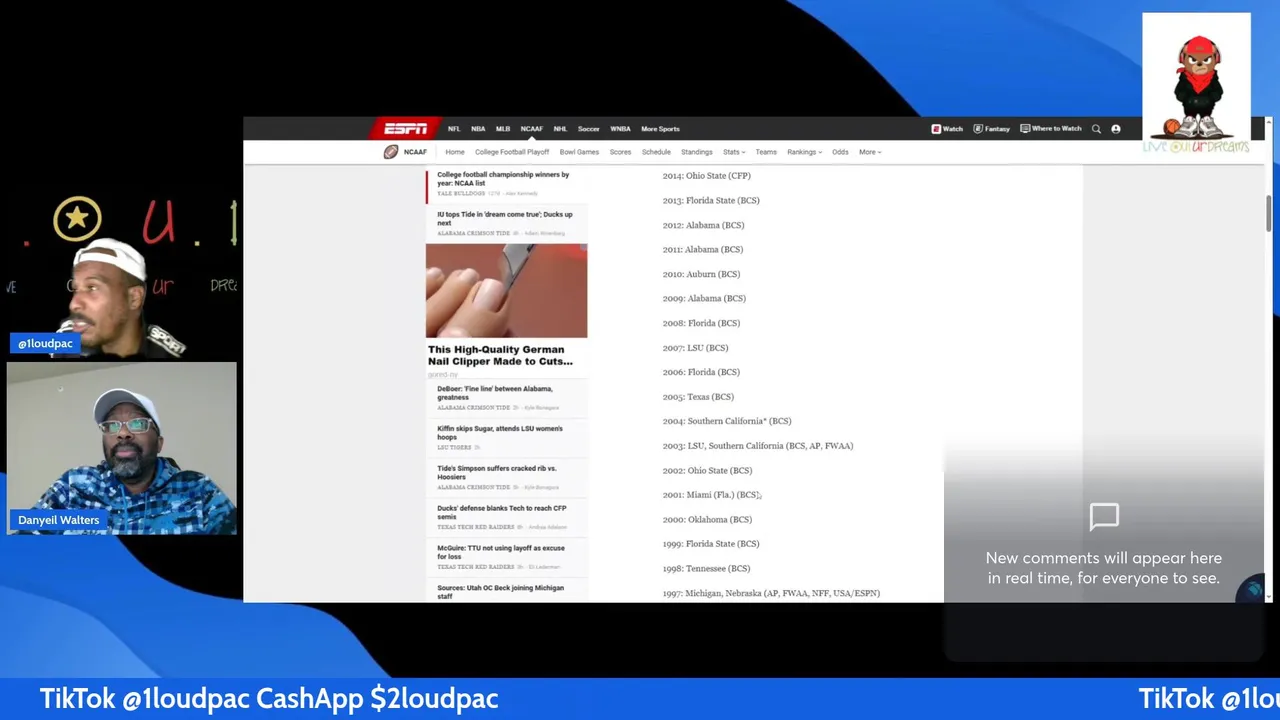Screen dimensions: 1280x720
Task: Open 'McGuire: TTU not using layoff' article
Action: [501, 552]
